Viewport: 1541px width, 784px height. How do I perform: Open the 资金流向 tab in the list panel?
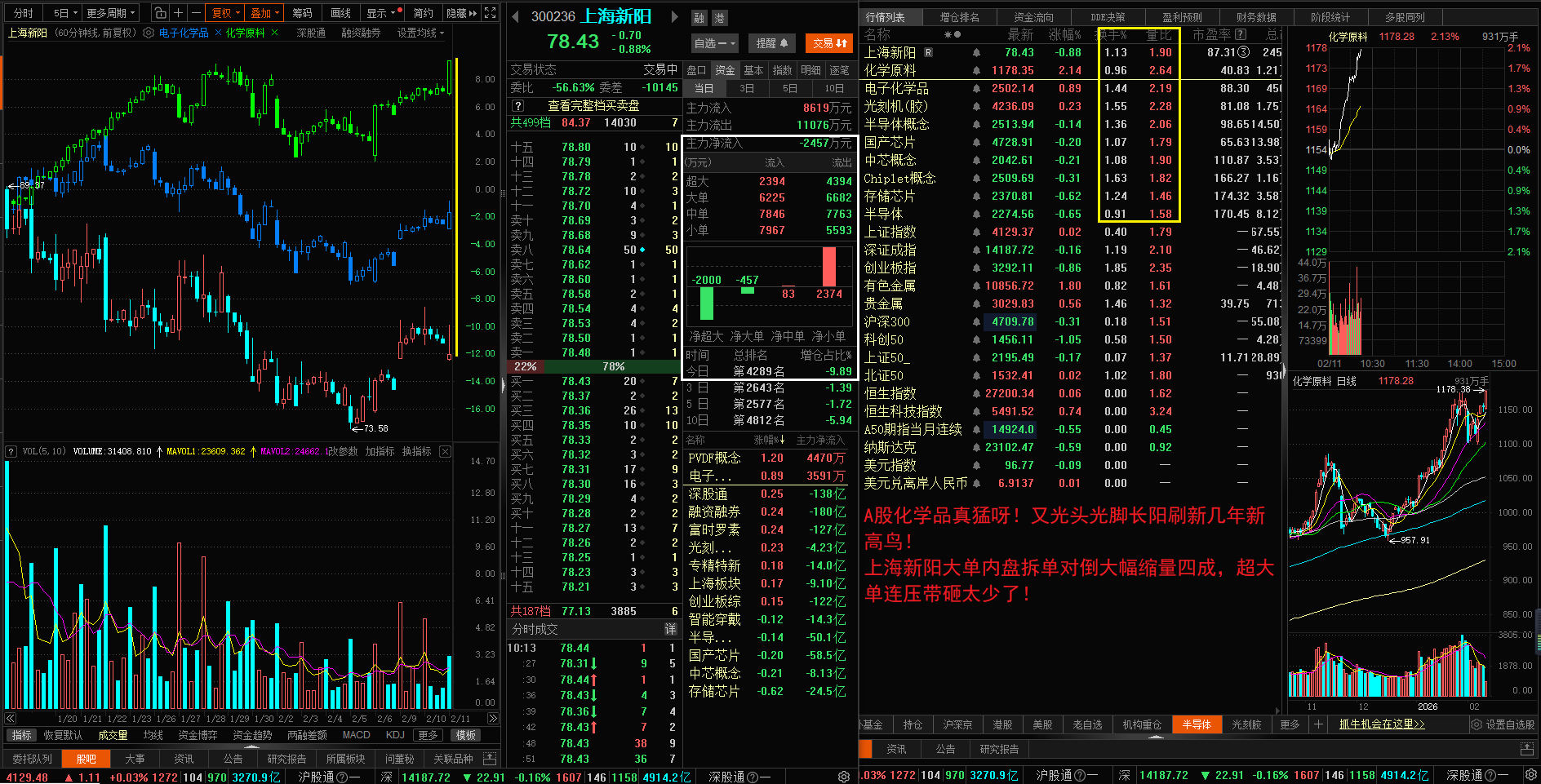tap(1034, 17)
